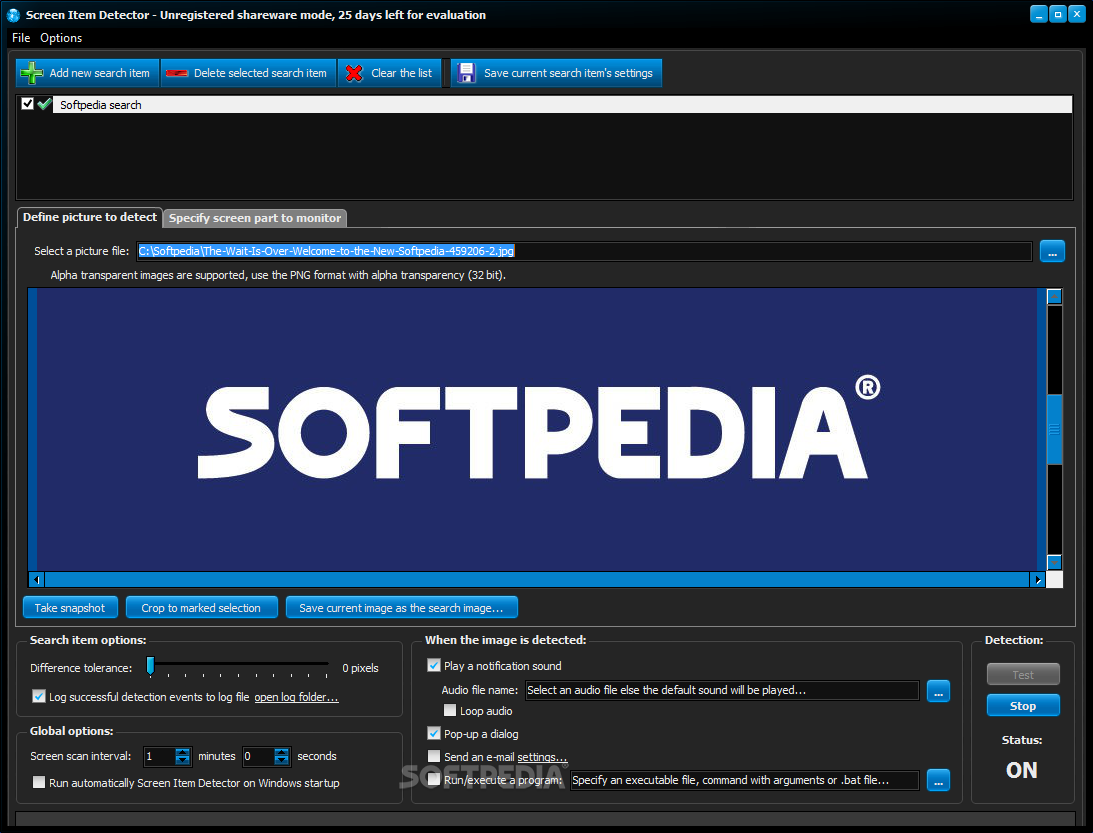The width and height of the screenshot is (1093, 833).
Task: Switch to Define picture to detect tab
Action: click(90, 217)
